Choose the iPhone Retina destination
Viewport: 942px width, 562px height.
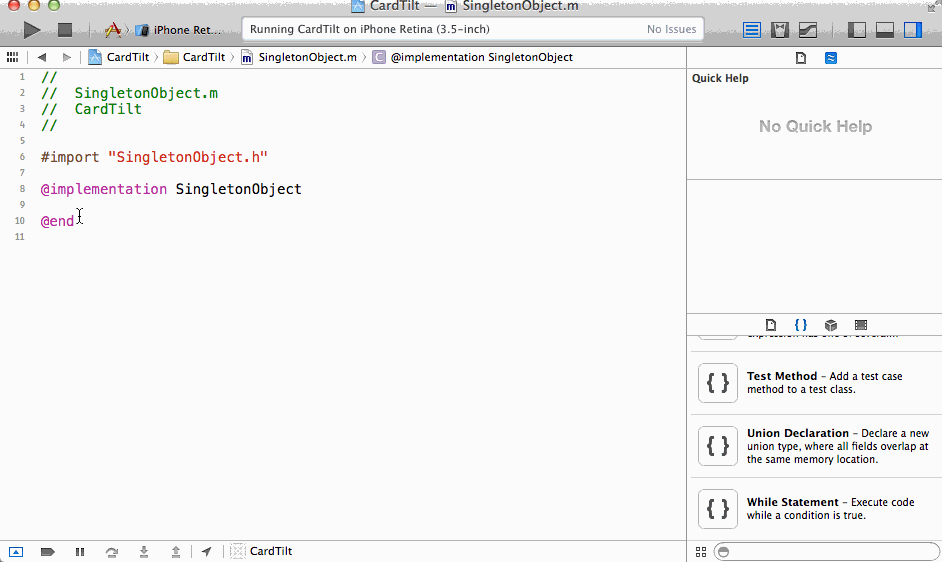(x=178, y=30)
